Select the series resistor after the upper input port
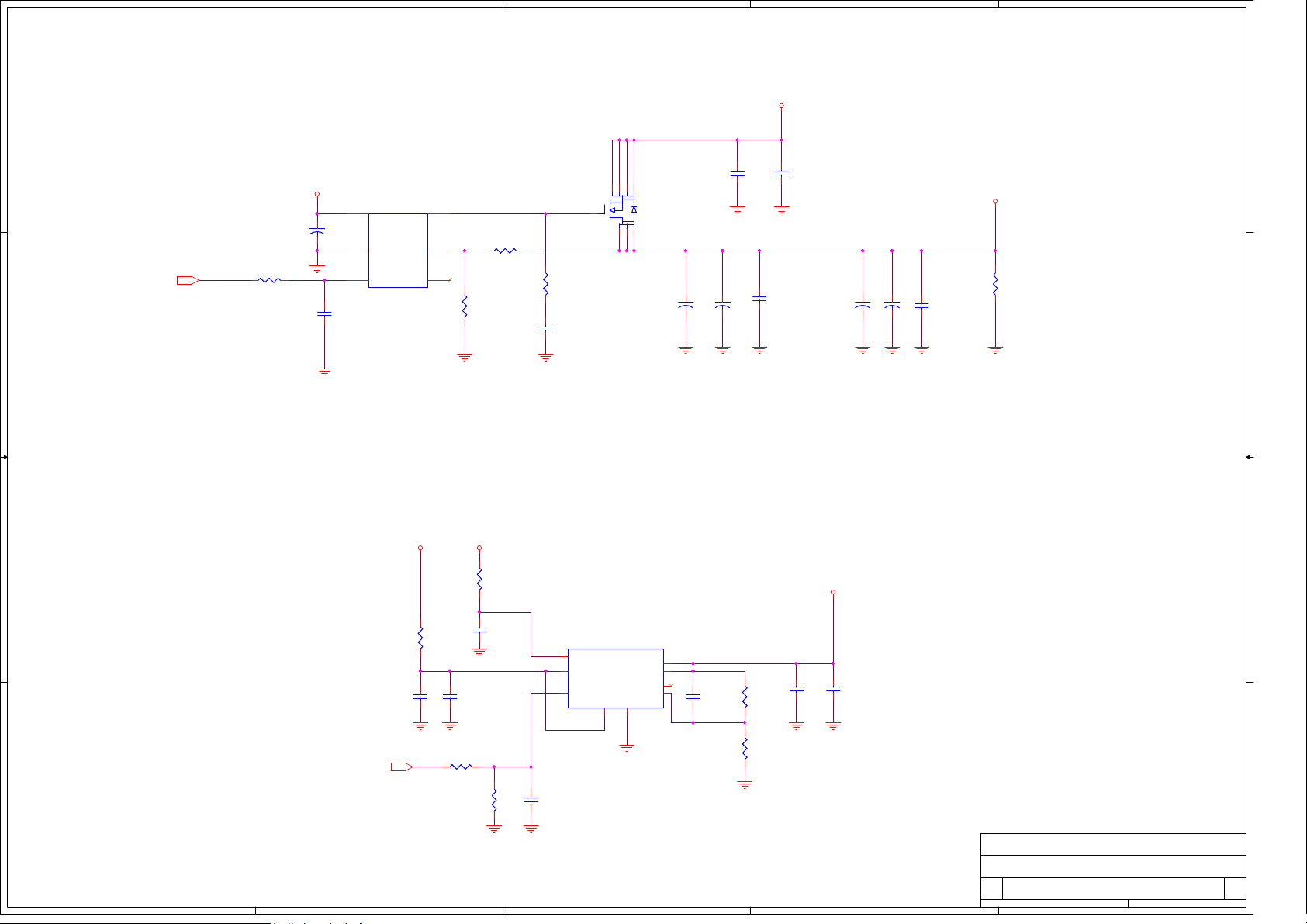 (x=269, y=280)
